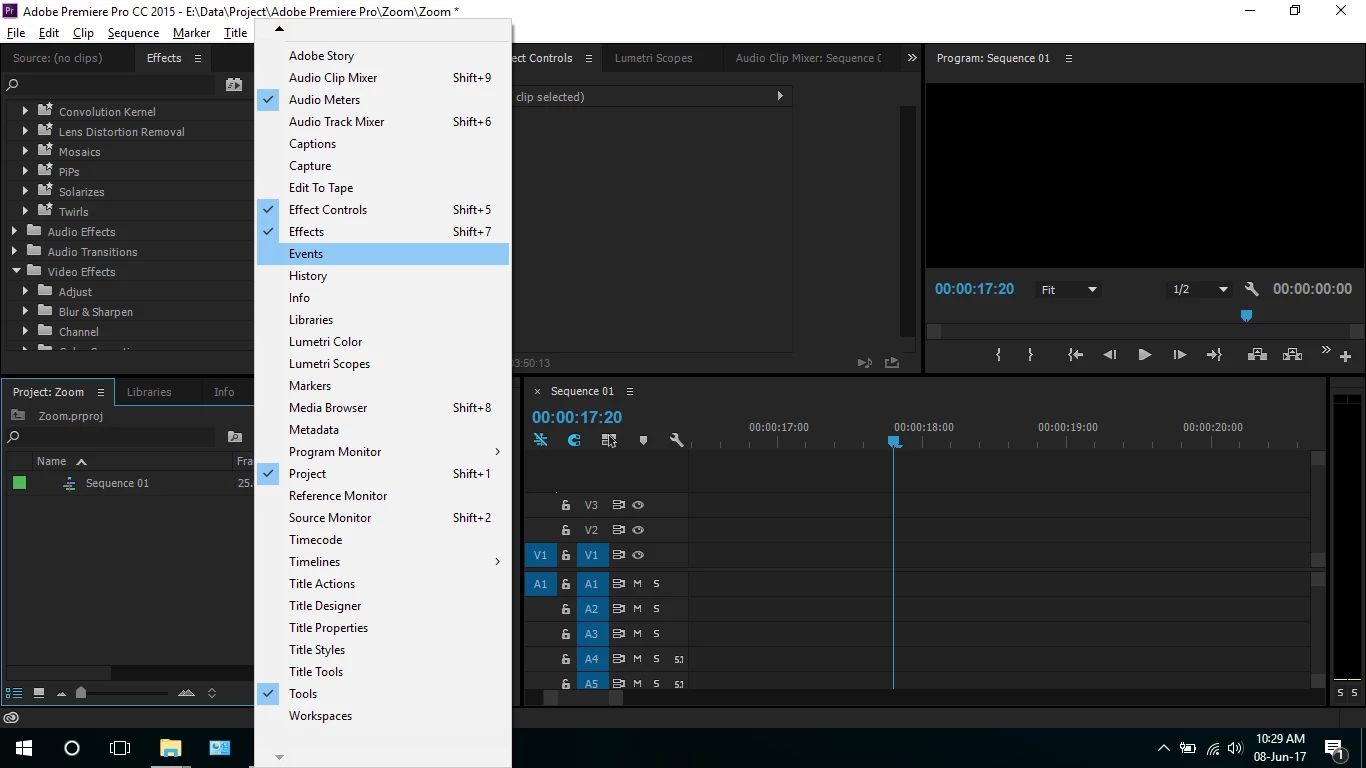The width and height of the screenshot is (1366, 768).
Task: Toggle Snap magnet icon in timeline
Action: tap(574, 440)
